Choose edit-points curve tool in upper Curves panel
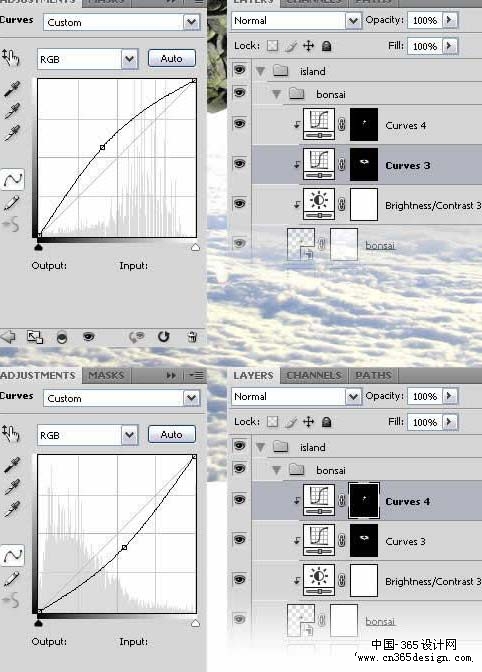482x672 pixels. [12, 180]
